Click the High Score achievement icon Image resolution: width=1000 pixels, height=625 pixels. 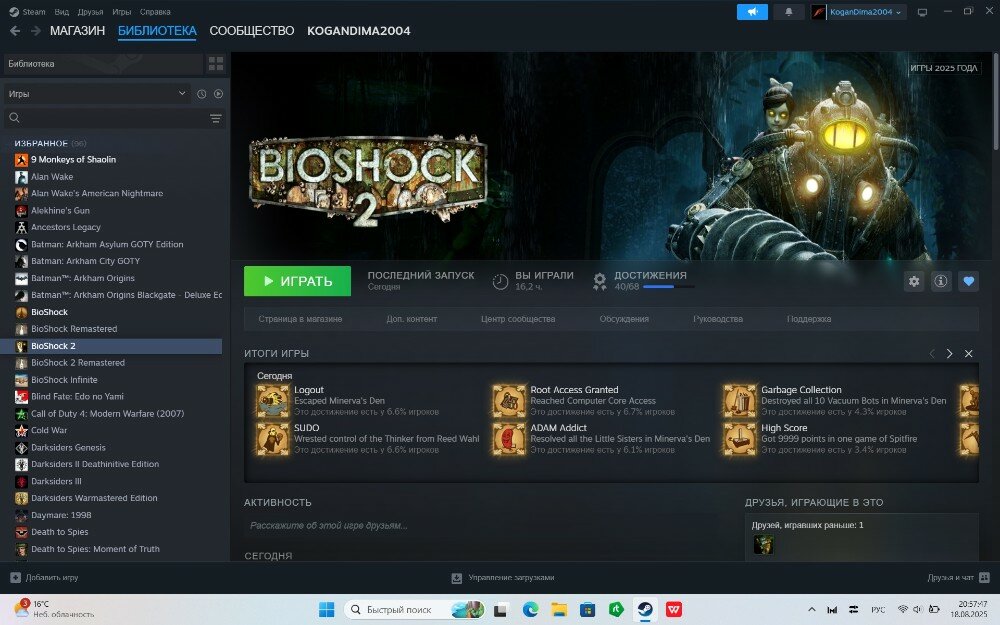740,439
